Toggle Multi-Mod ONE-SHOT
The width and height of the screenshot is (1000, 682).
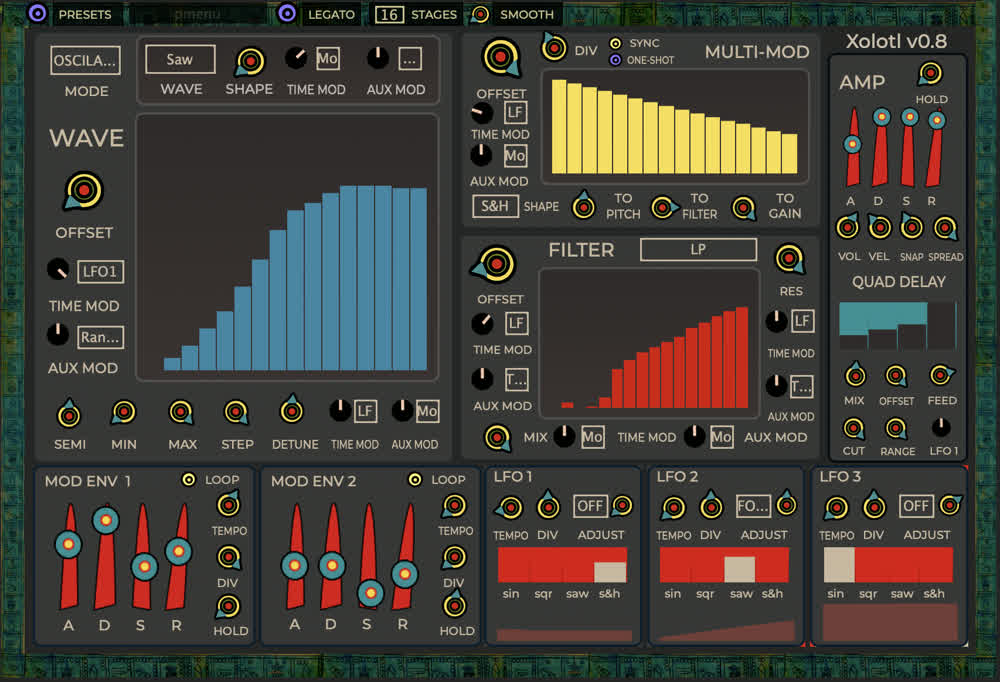click(x=615, y=60)
